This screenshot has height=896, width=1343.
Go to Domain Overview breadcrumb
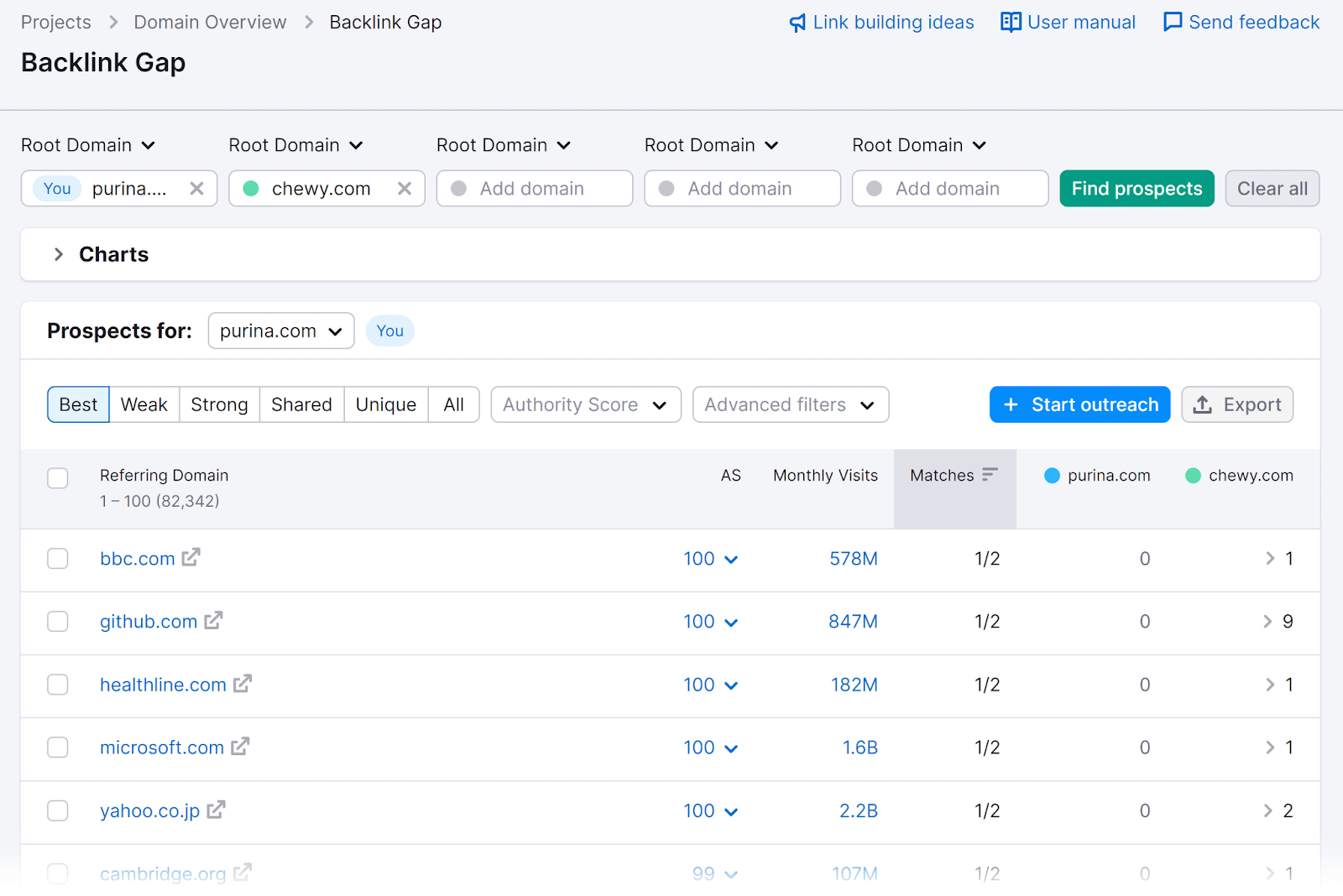[211, 23]
